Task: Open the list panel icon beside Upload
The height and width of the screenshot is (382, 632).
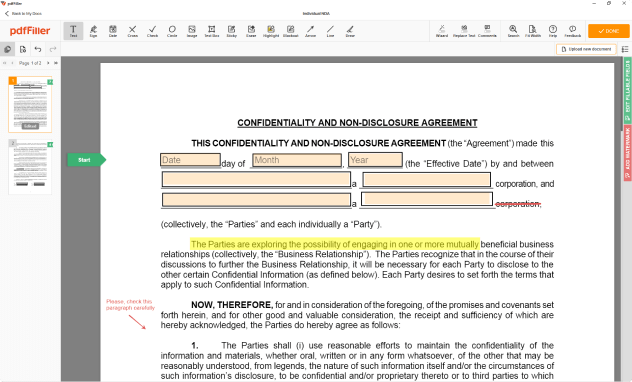Action: tap(625, 49)
